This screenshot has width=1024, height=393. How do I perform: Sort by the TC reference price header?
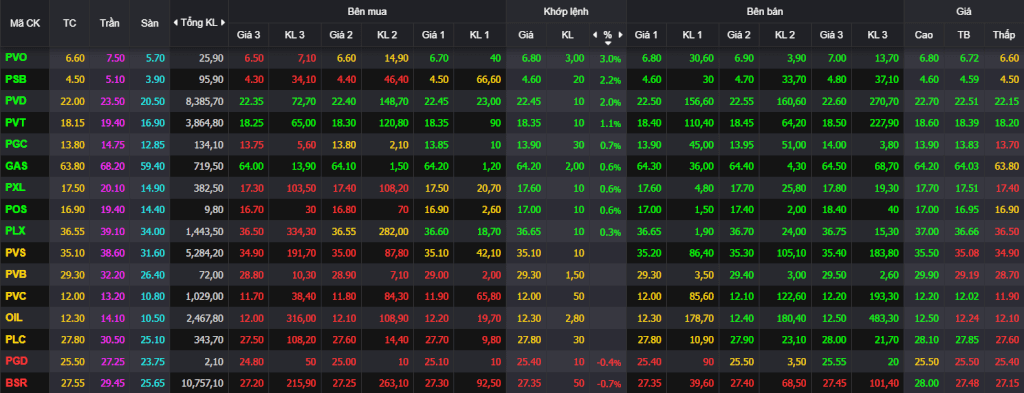[x=69, y=23]
